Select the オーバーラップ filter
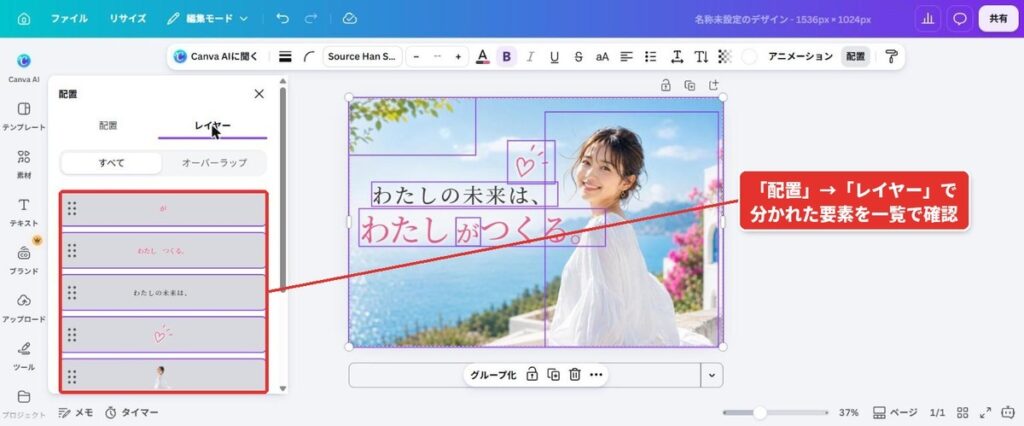The image size is (1024, 426). point(214,163)
